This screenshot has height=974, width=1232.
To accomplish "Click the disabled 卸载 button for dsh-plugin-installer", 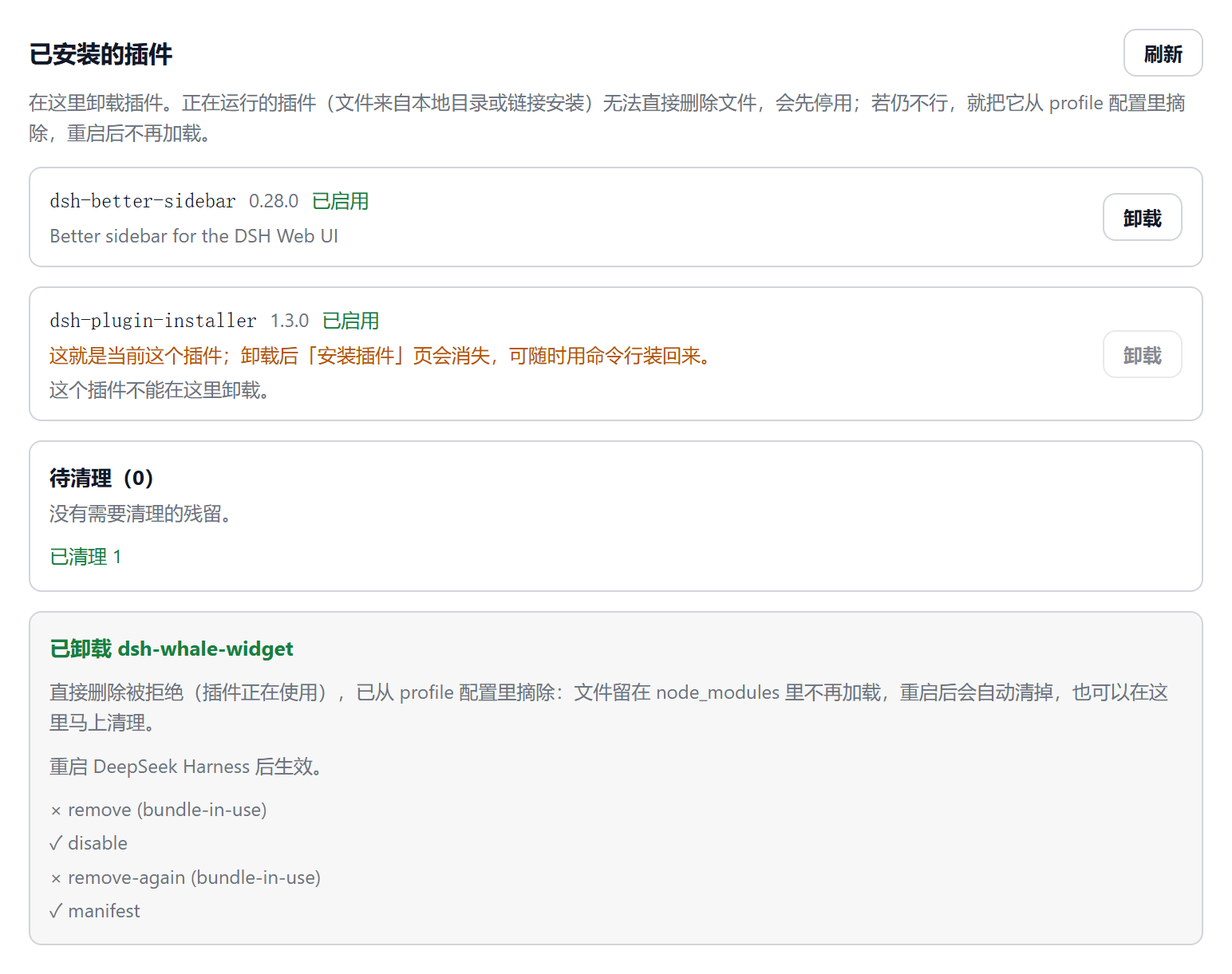I will tap(1142, 355).
